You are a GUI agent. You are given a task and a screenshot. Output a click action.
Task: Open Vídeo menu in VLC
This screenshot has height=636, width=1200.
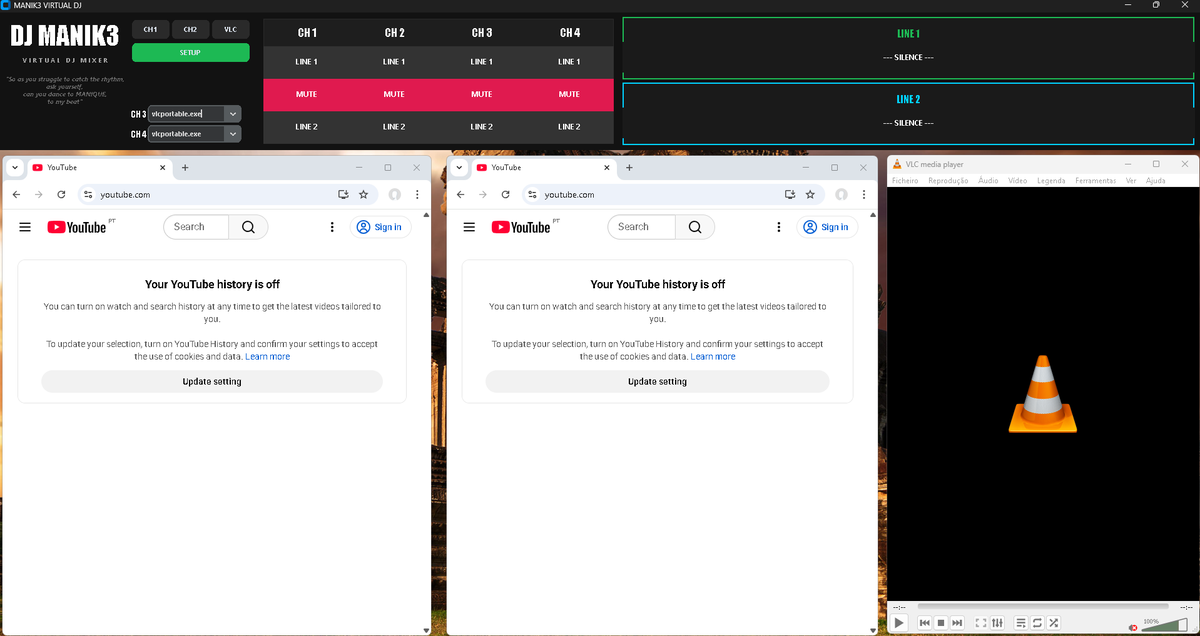click(1018, 181)
